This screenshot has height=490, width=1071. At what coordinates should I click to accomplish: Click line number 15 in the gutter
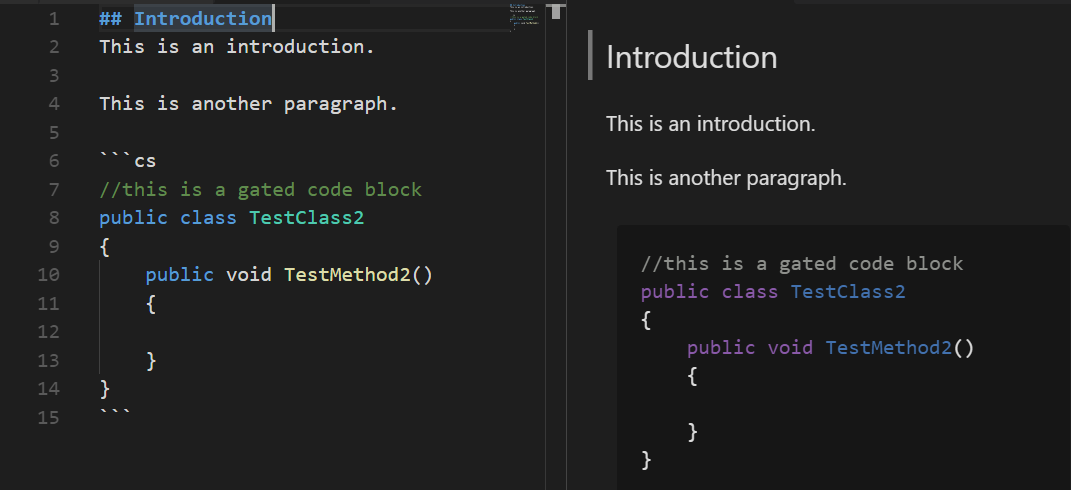[x=47, y=417]
